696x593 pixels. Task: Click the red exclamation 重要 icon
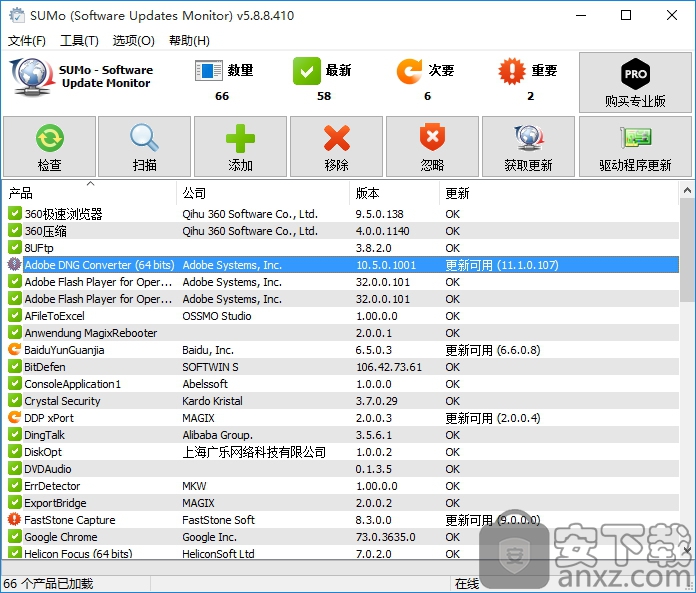coord(512,71)
